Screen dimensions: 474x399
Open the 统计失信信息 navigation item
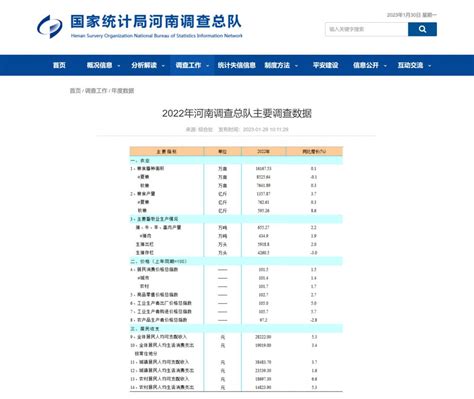point(237,65)
